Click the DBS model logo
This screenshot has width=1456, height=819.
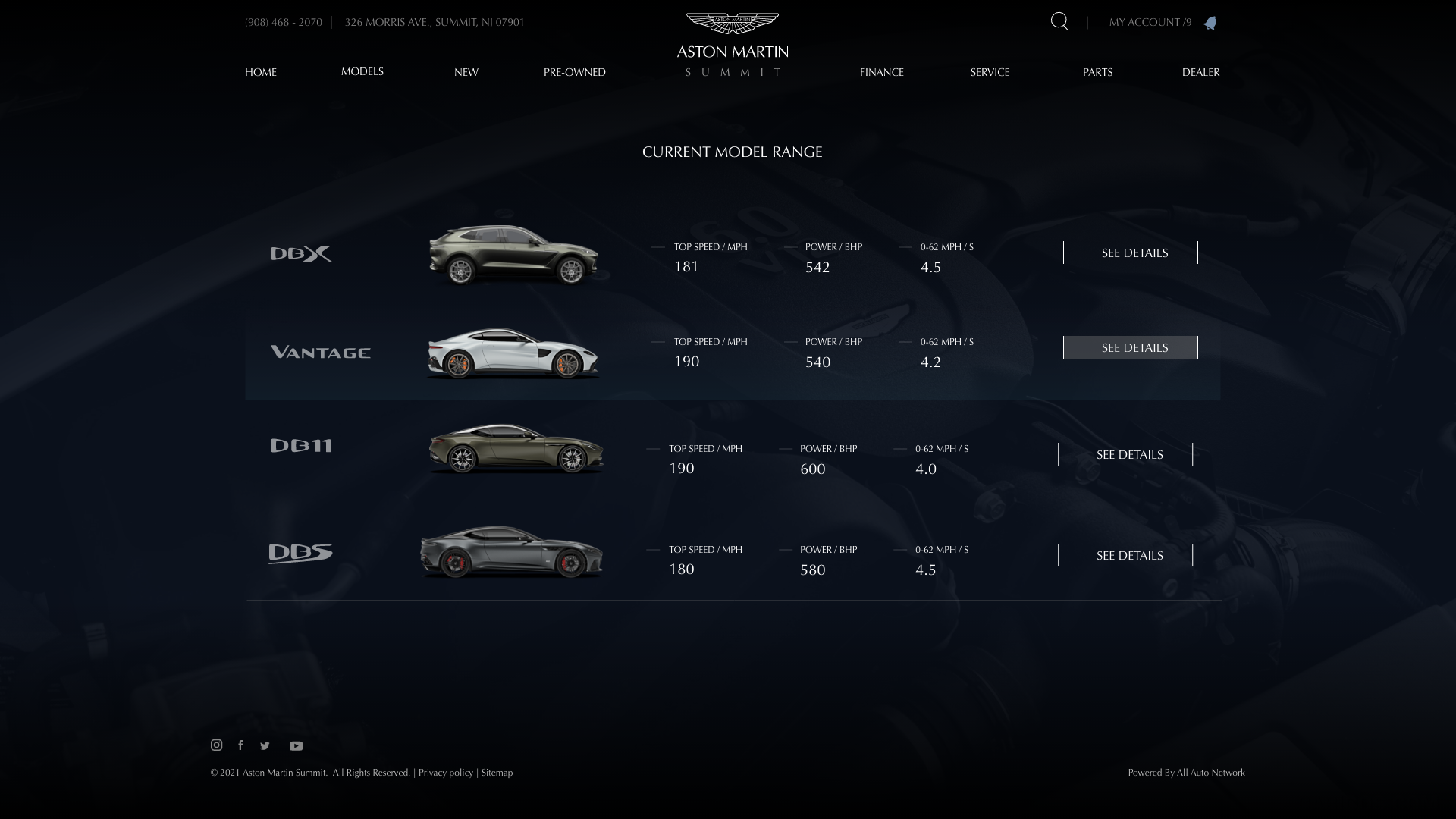pos(300,554)
